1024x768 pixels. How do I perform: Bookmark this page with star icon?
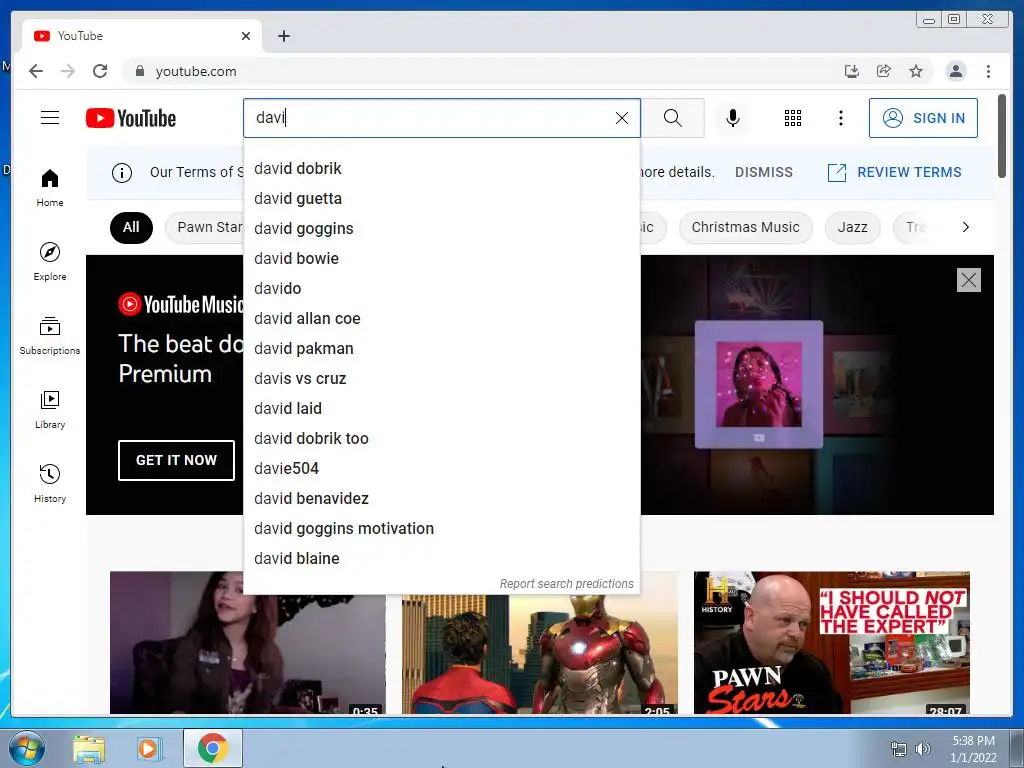point(916,71)
